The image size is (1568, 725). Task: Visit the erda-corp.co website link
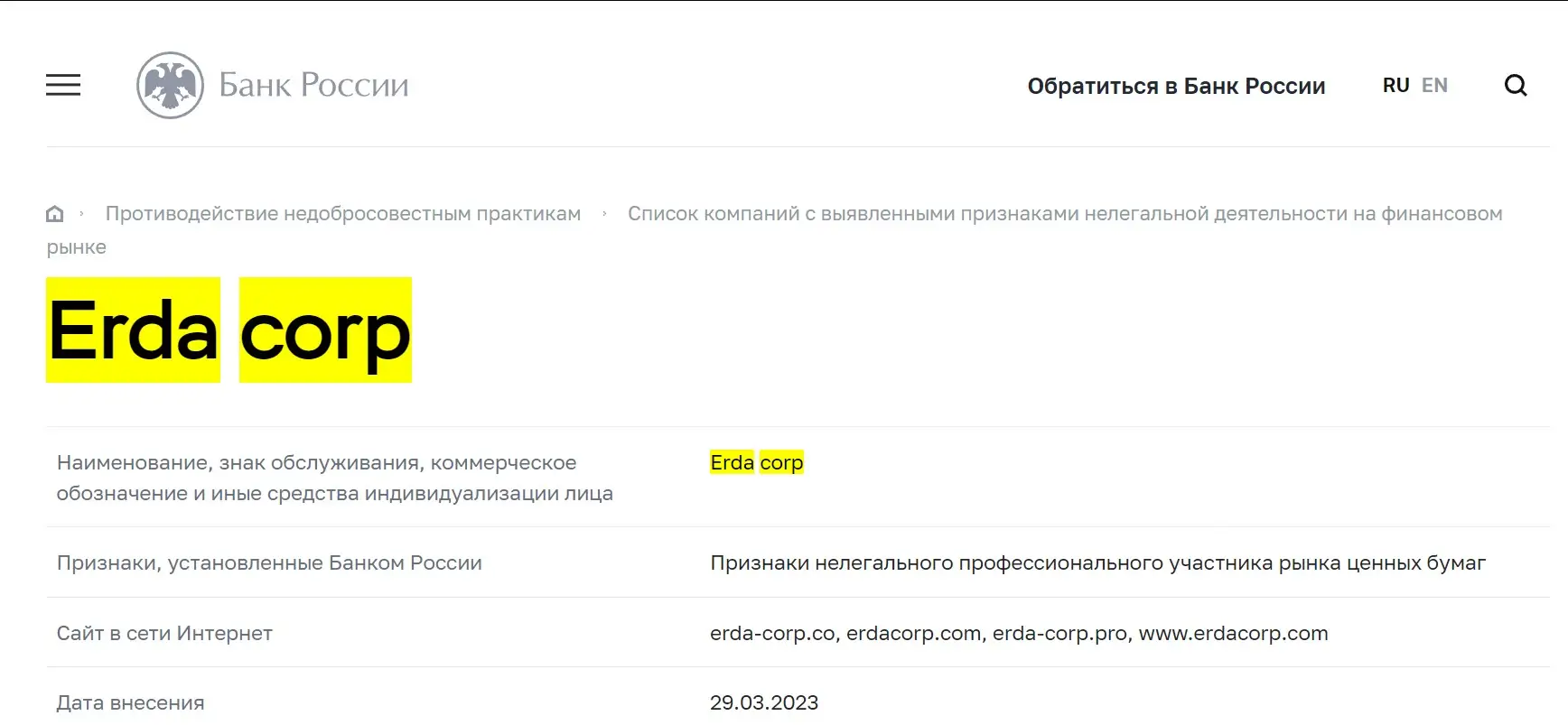(771, 633)
